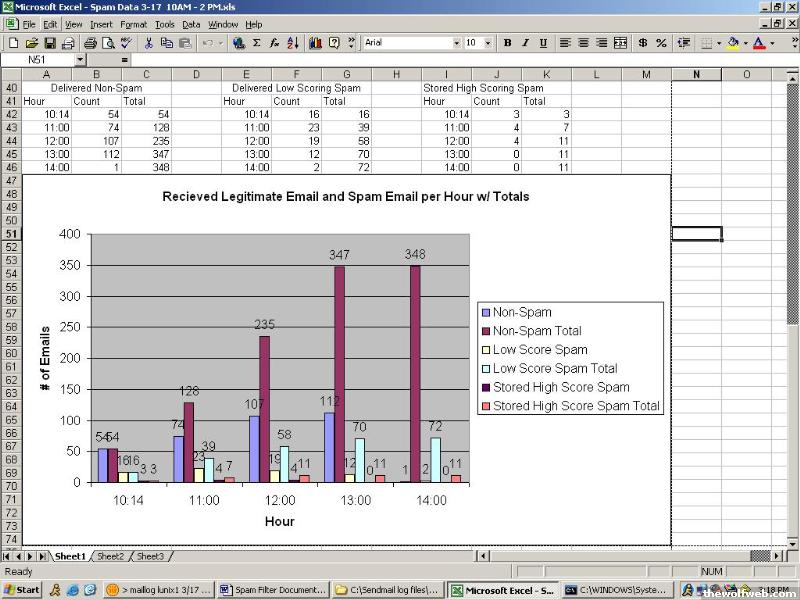
Task: Apply Currency Style dollar icon
Action: [643, 43]
